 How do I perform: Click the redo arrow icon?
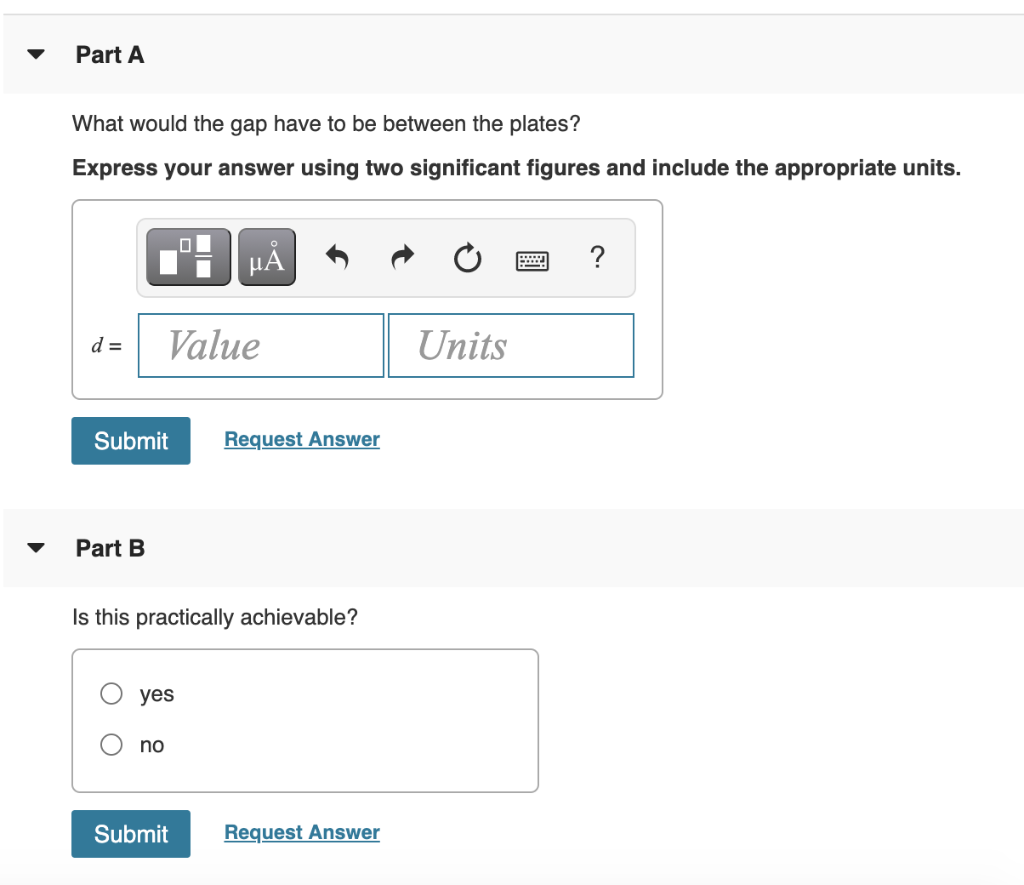coord(402,257)
